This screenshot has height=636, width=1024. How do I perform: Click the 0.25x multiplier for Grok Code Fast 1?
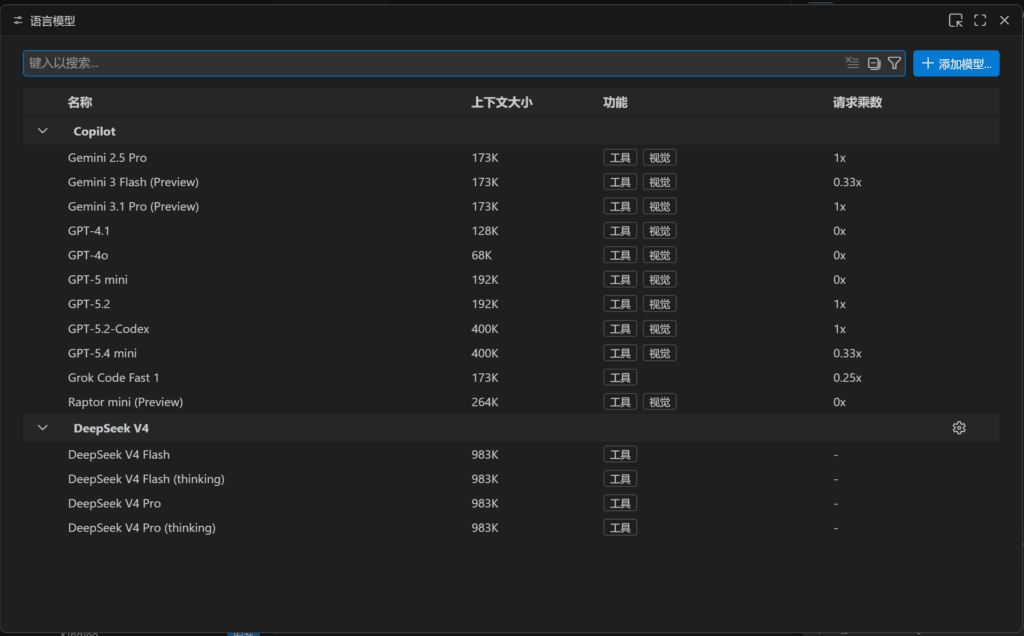click(x=847, y=377)
